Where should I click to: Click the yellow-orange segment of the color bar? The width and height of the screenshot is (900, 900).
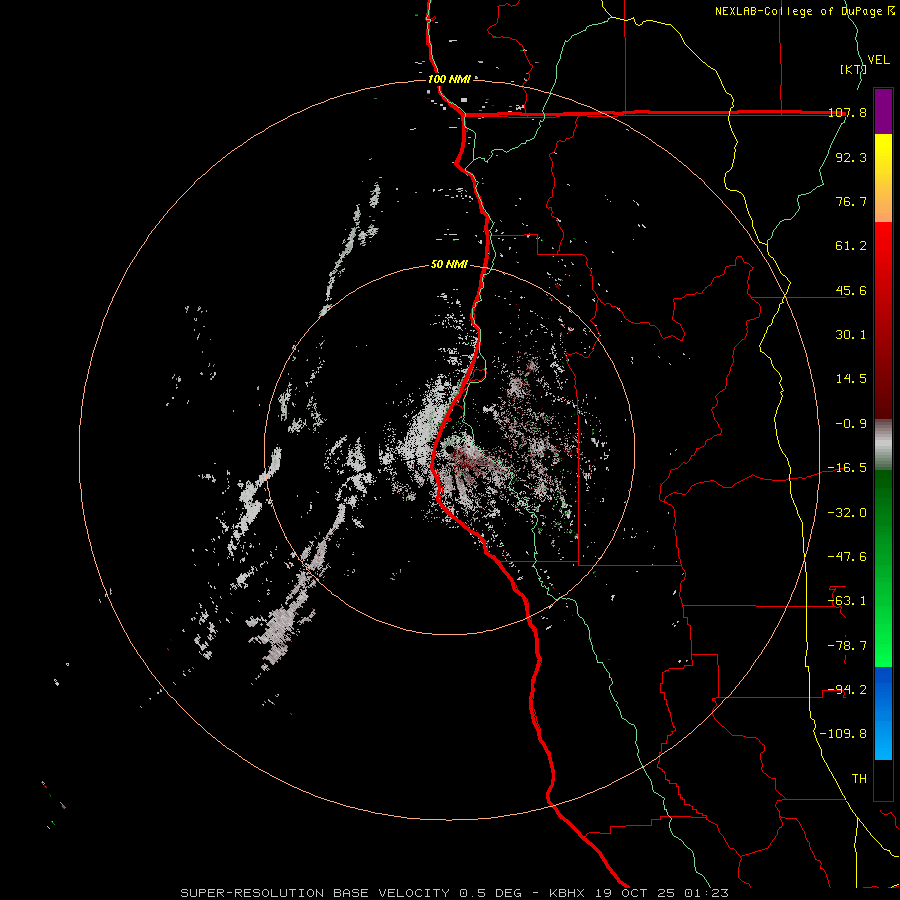[883, 178]
